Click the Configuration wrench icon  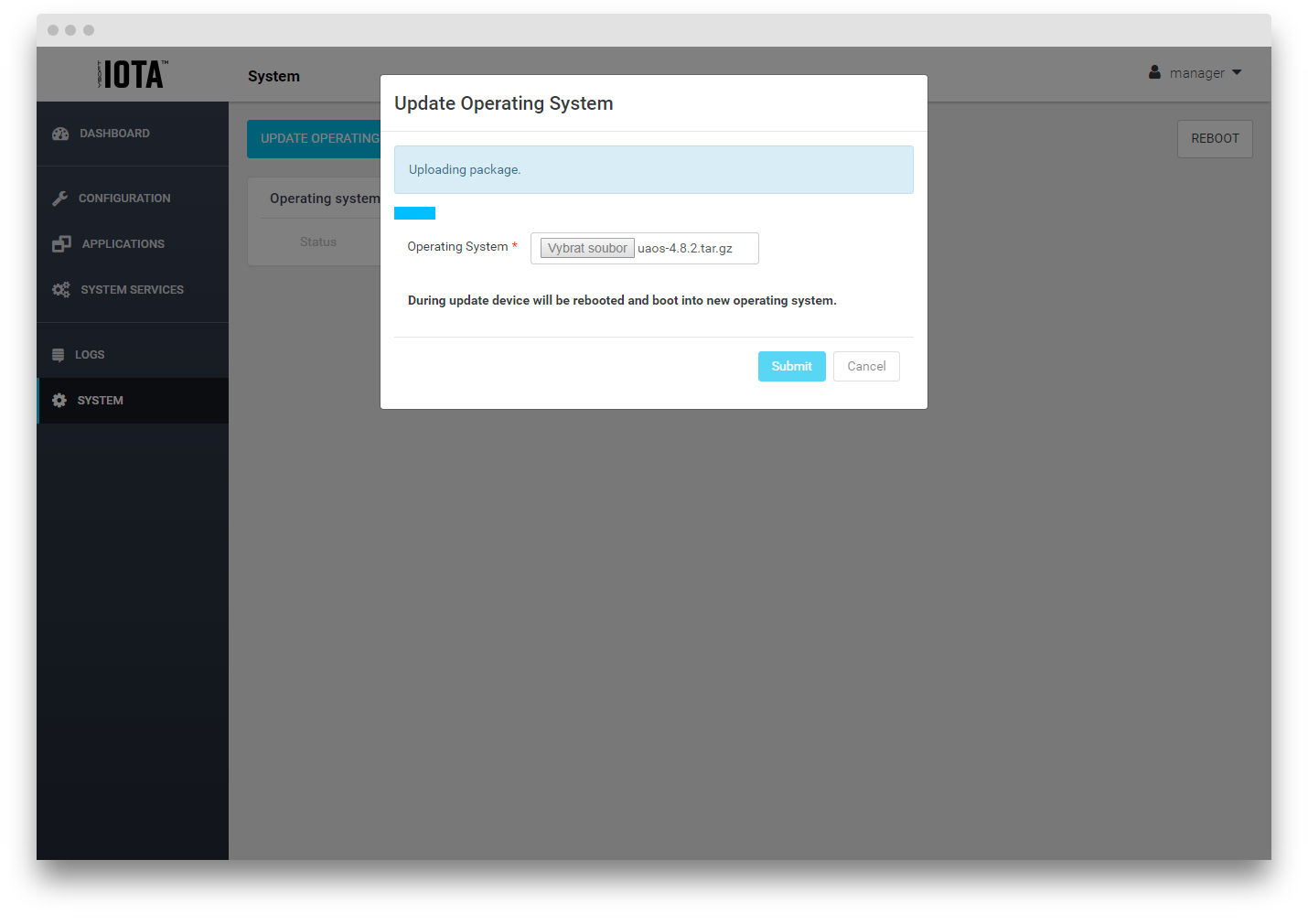tap(60, 199)
